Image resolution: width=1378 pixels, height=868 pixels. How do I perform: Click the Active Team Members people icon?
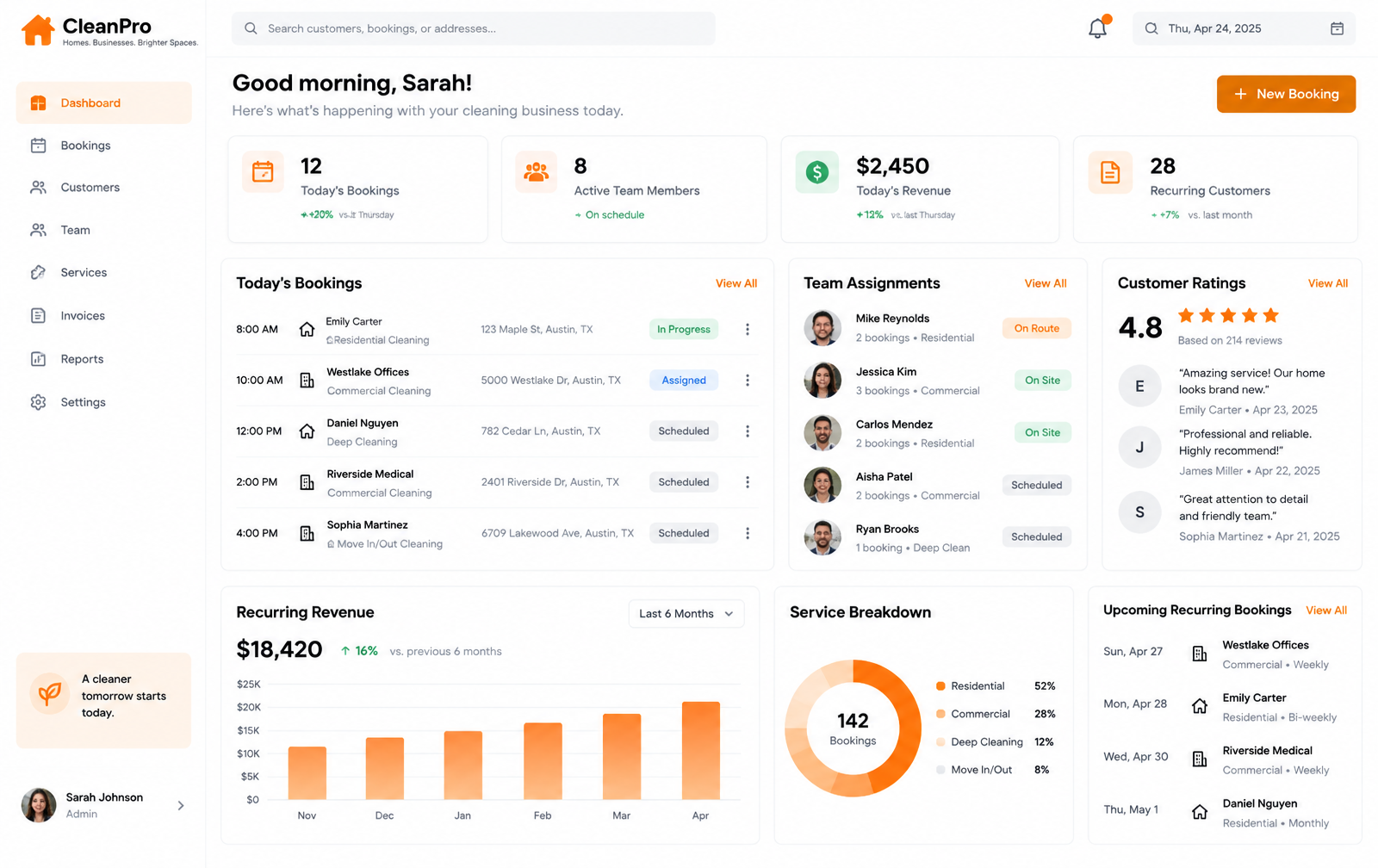[x=537, y=171]
